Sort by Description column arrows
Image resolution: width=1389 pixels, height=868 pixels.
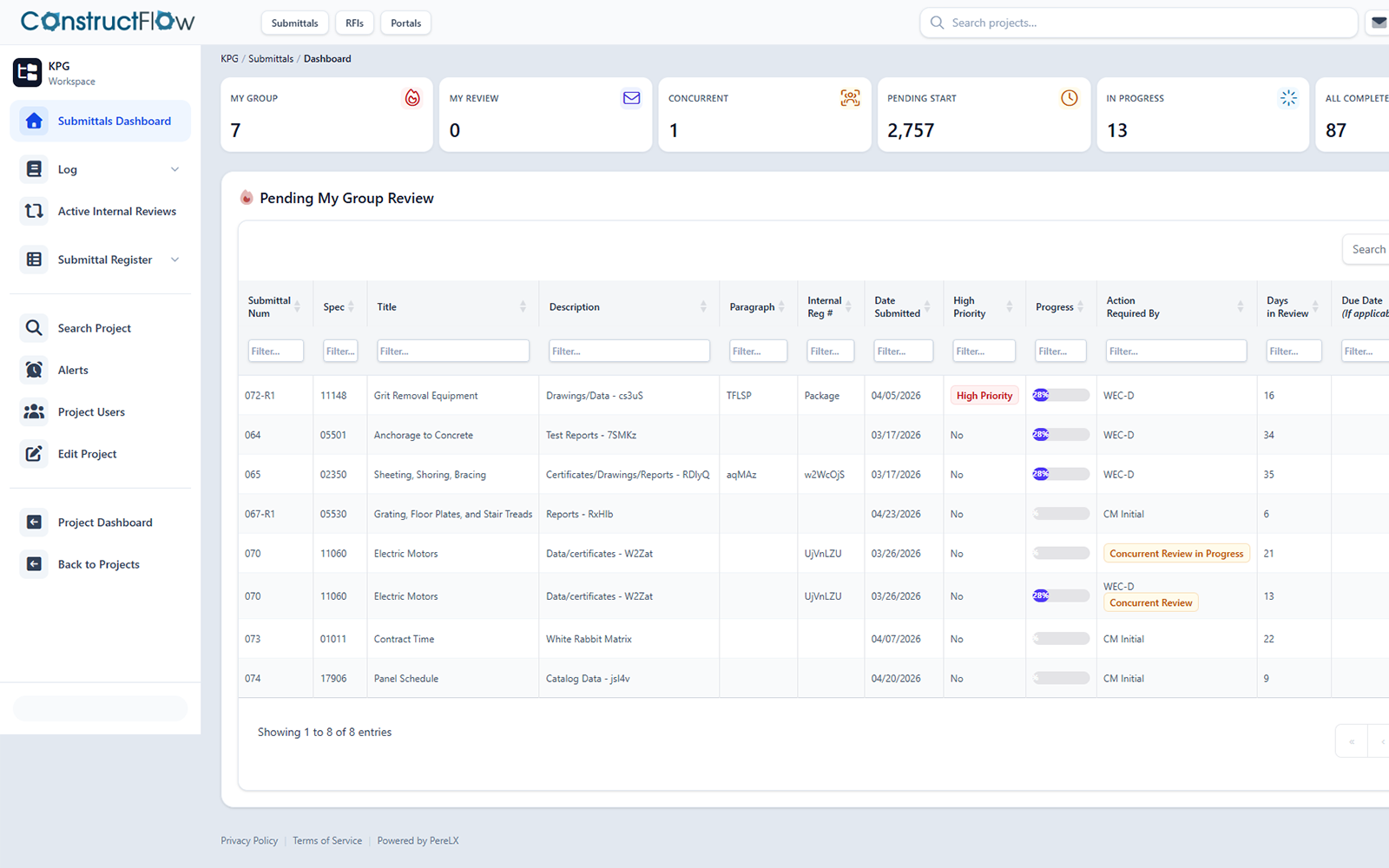(703, 306)
